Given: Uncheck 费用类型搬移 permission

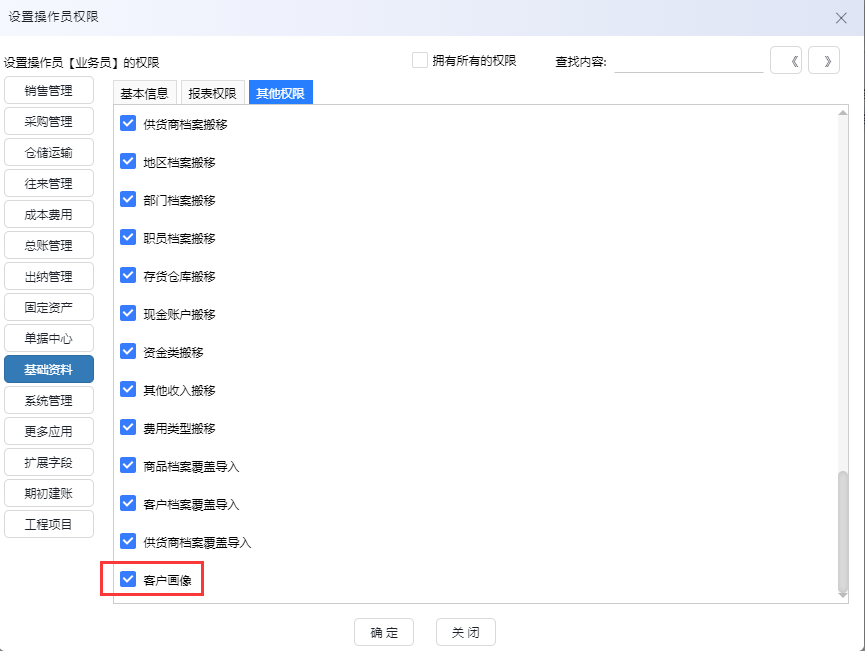Looking at the screenshot, I should [128, 427].
